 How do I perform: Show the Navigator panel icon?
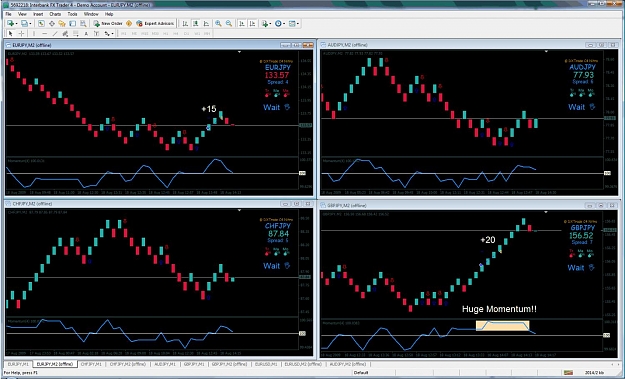(x=62, y=24)
